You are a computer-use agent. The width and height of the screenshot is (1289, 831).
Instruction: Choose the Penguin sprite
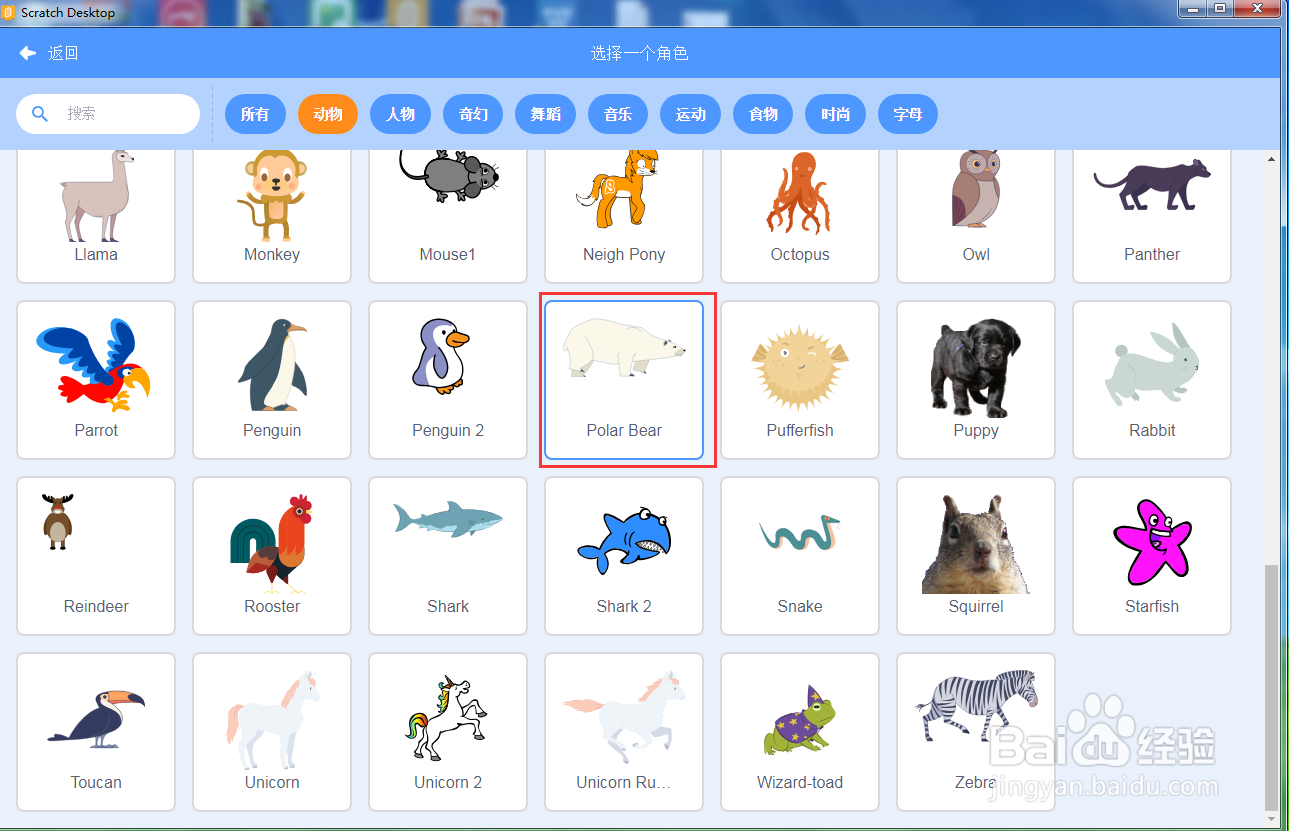pos(272,380)
